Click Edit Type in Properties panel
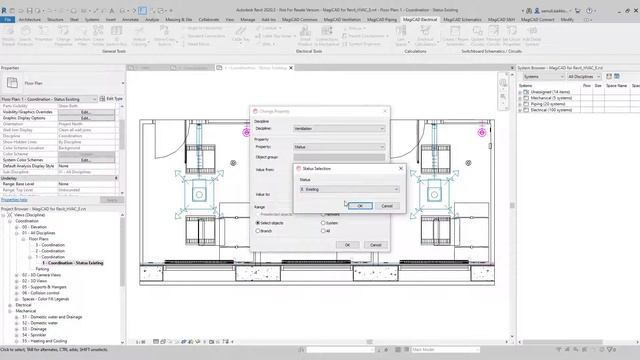This screenshot has width=640, height=360. tap(111, 99)
